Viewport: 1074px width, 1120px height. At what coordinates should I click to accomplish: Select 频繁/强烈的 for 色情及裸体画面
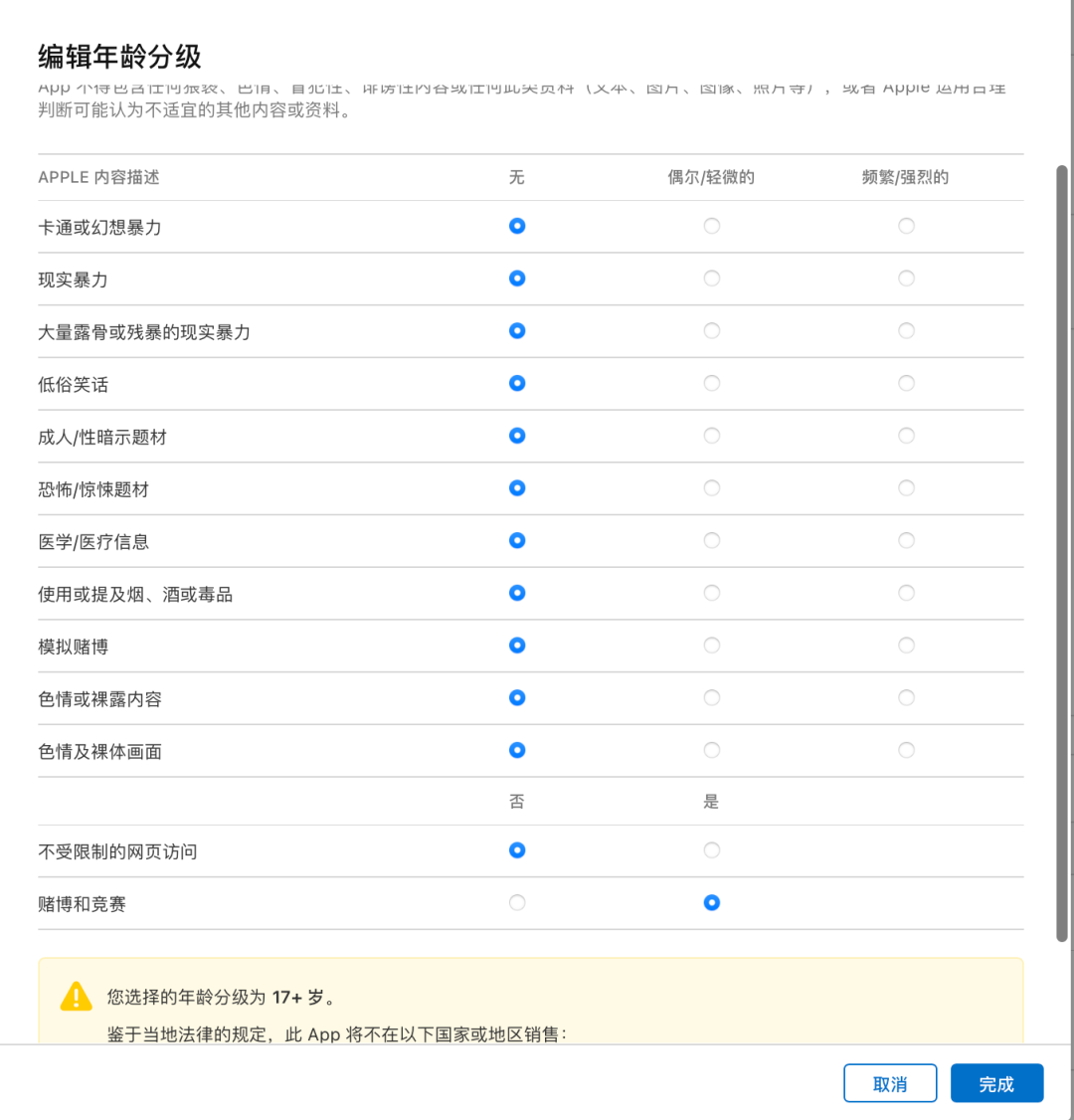(906, 750)
